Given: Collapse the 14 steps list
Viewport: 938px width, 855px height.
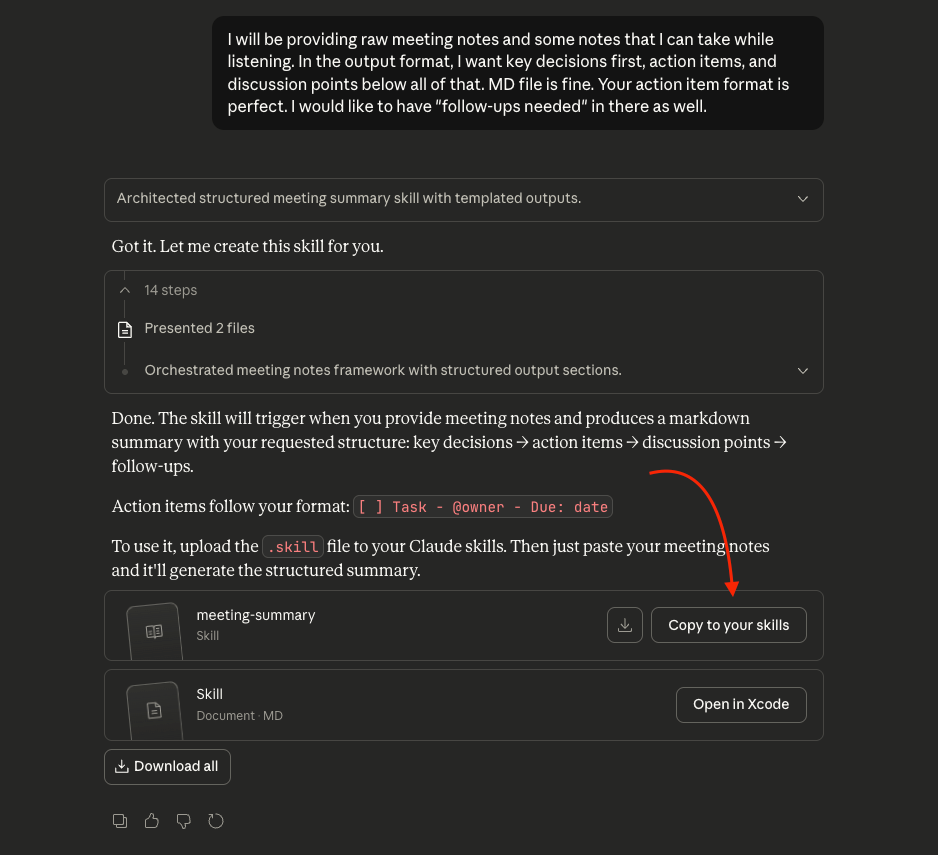Looking at the screenshot, I should 124,290.
